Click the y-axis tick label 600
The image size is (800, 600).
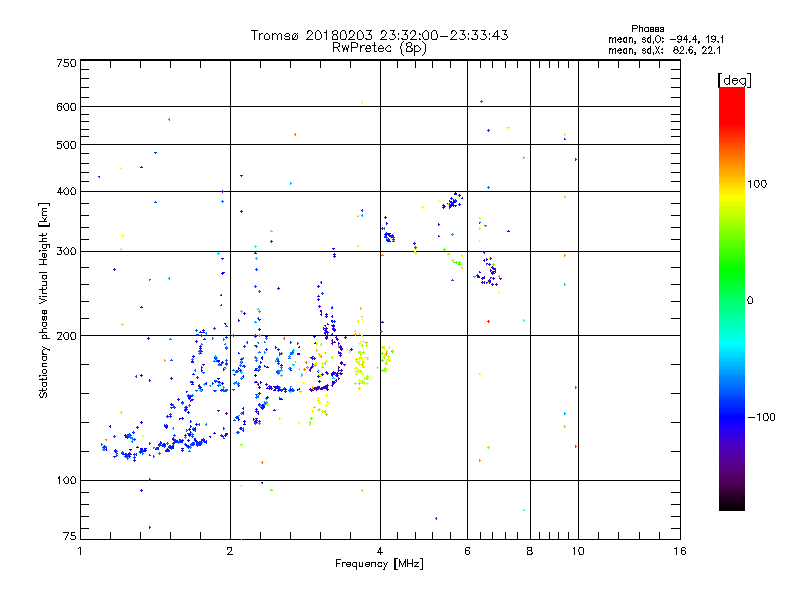(66, 107)
